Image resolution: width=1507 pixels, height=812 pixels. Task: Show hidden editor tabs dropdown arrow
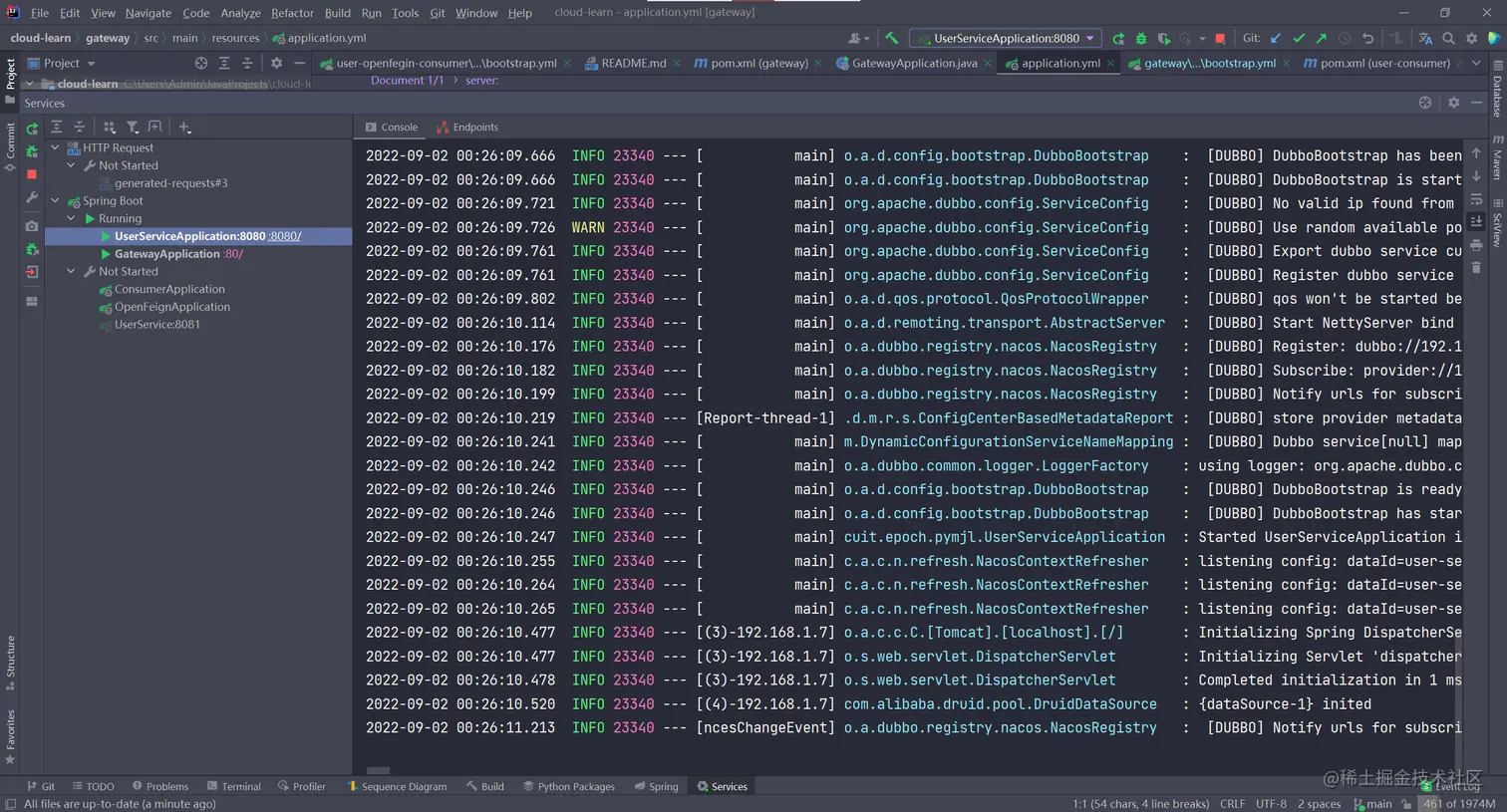pos(1476,63)
